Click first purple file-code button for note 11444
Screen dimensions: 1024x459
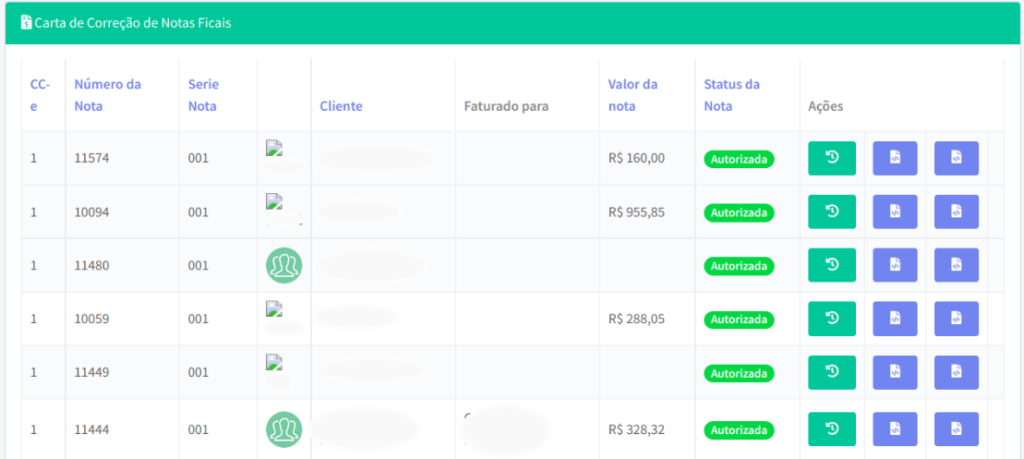click(x=895, y=429)
